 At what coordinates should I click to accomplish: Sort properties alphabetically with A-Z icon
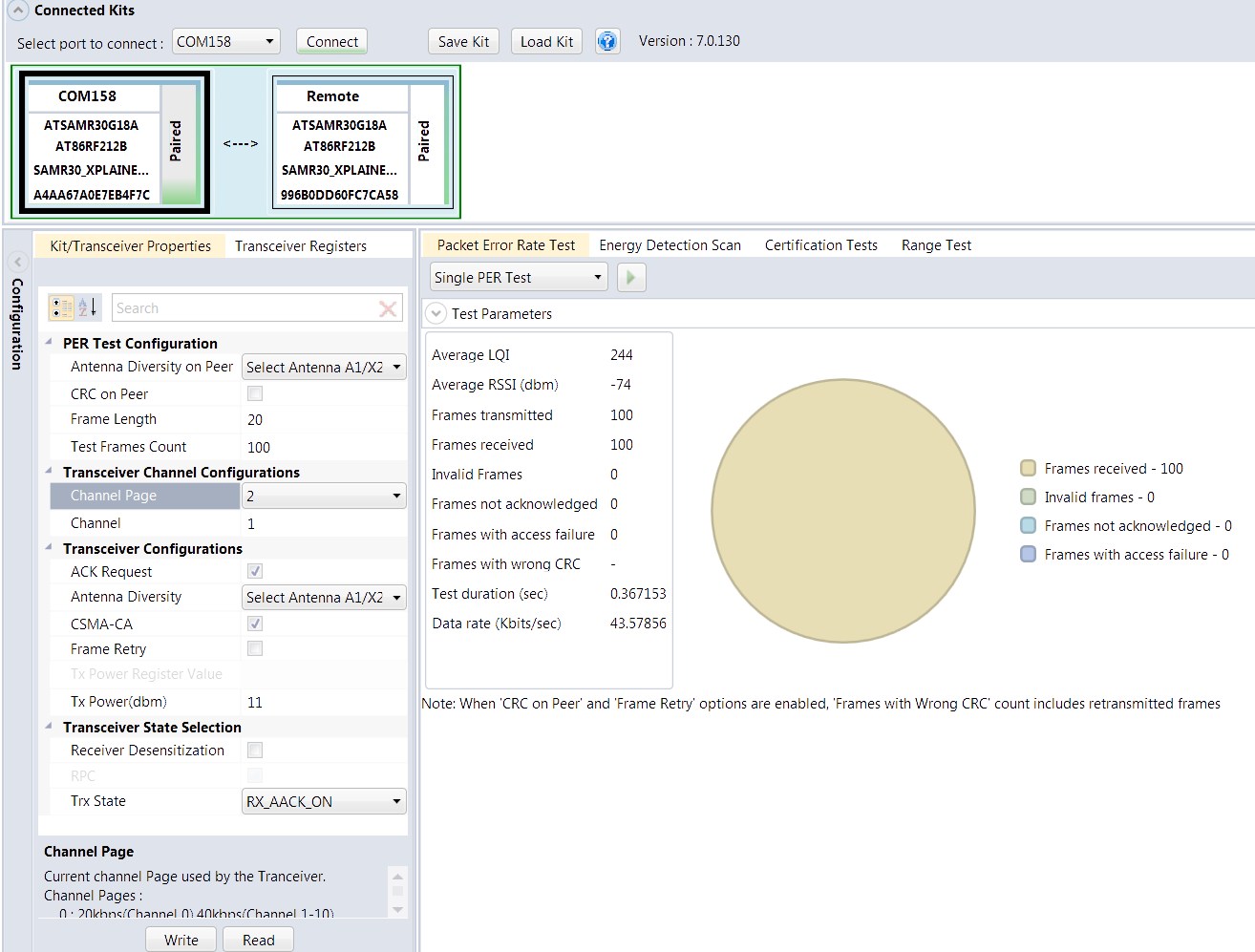coord(87,307)
